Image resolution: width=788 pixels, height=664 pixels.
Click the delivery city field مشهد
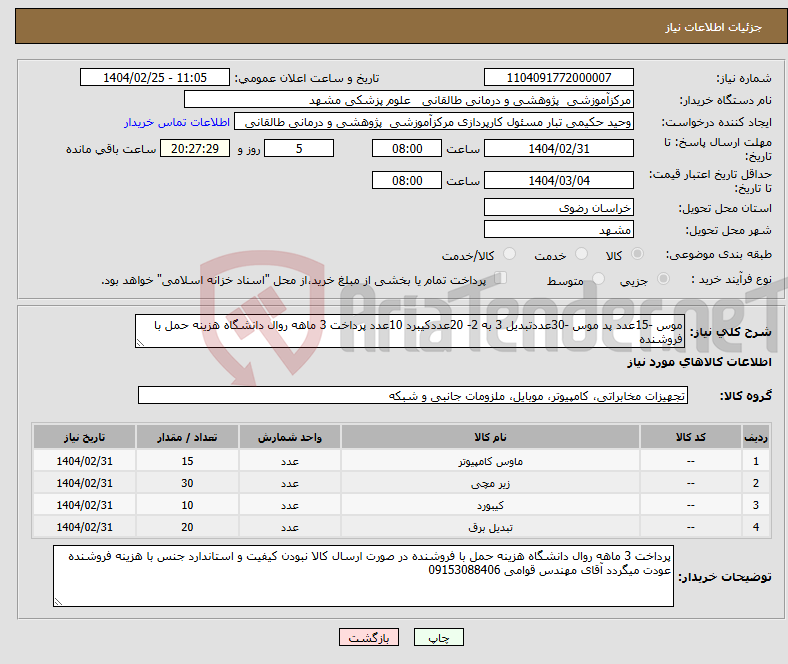click(558, 229)
